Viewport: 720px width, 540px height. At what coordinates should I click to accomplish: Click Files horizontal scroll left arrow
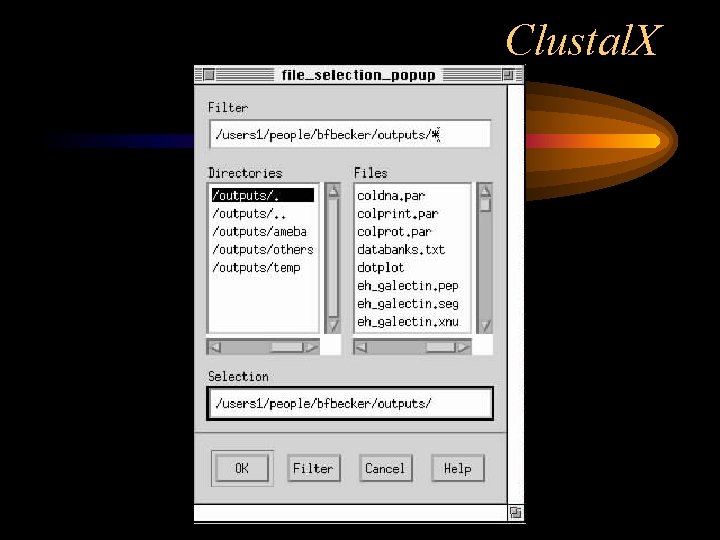pos(362,347)
